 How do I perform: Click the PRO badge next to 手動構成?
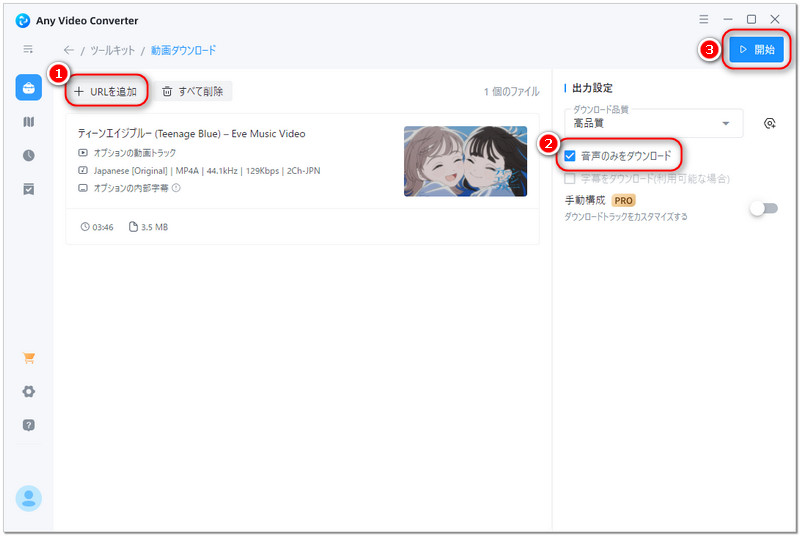623,201
